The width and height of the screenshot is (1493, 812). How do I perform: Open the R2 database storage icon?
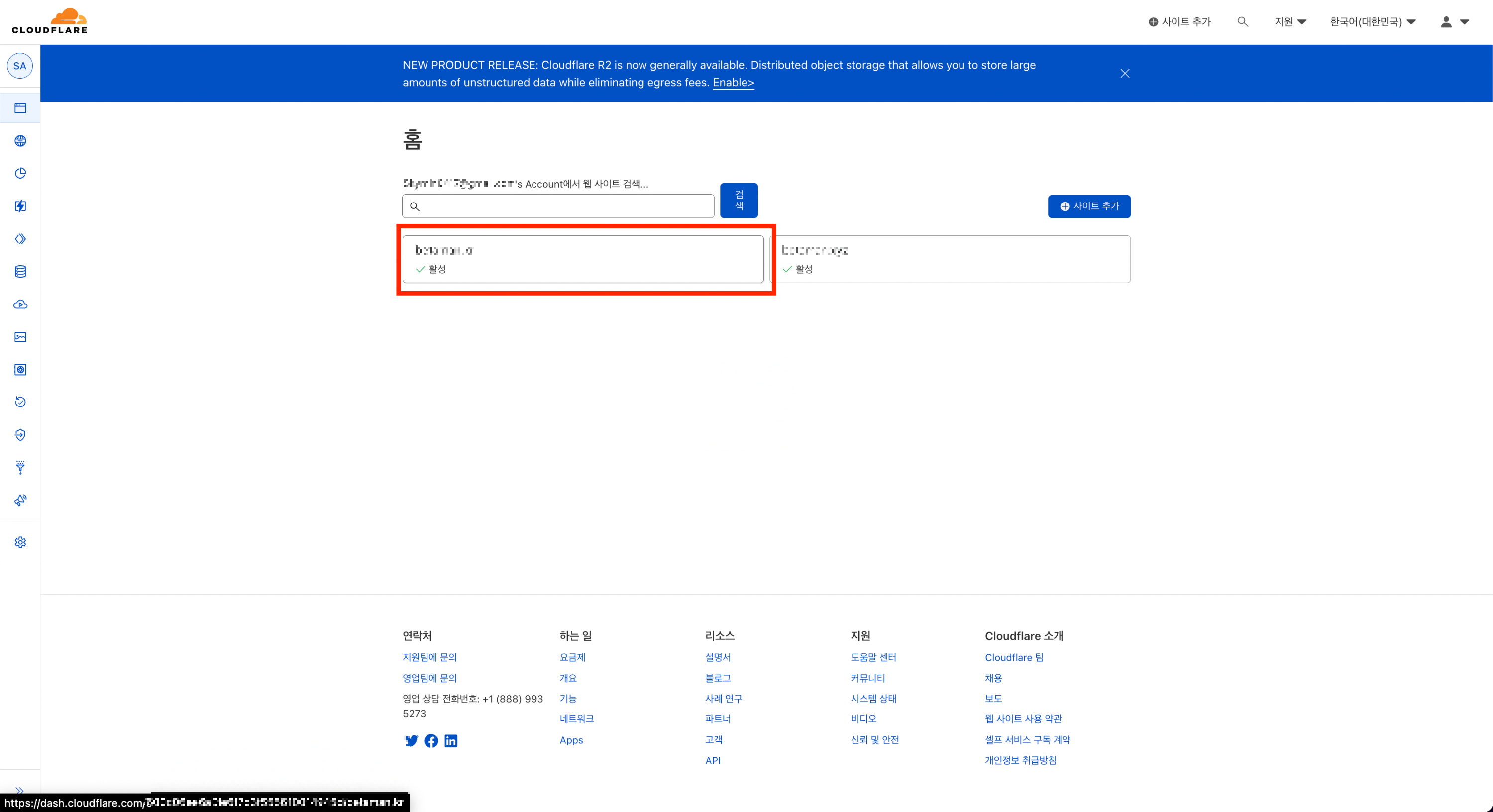click(x=20, y=271)
